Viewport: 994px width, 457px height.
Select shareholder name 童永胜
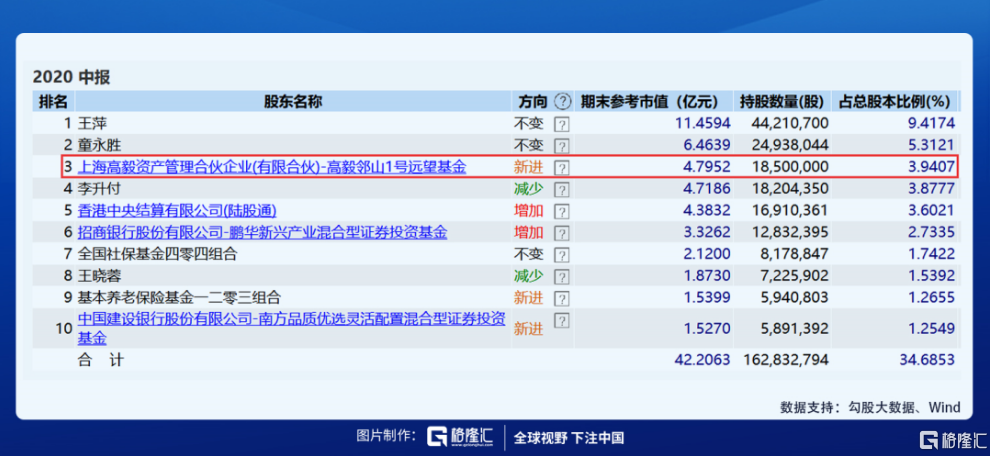coord(100,145)
